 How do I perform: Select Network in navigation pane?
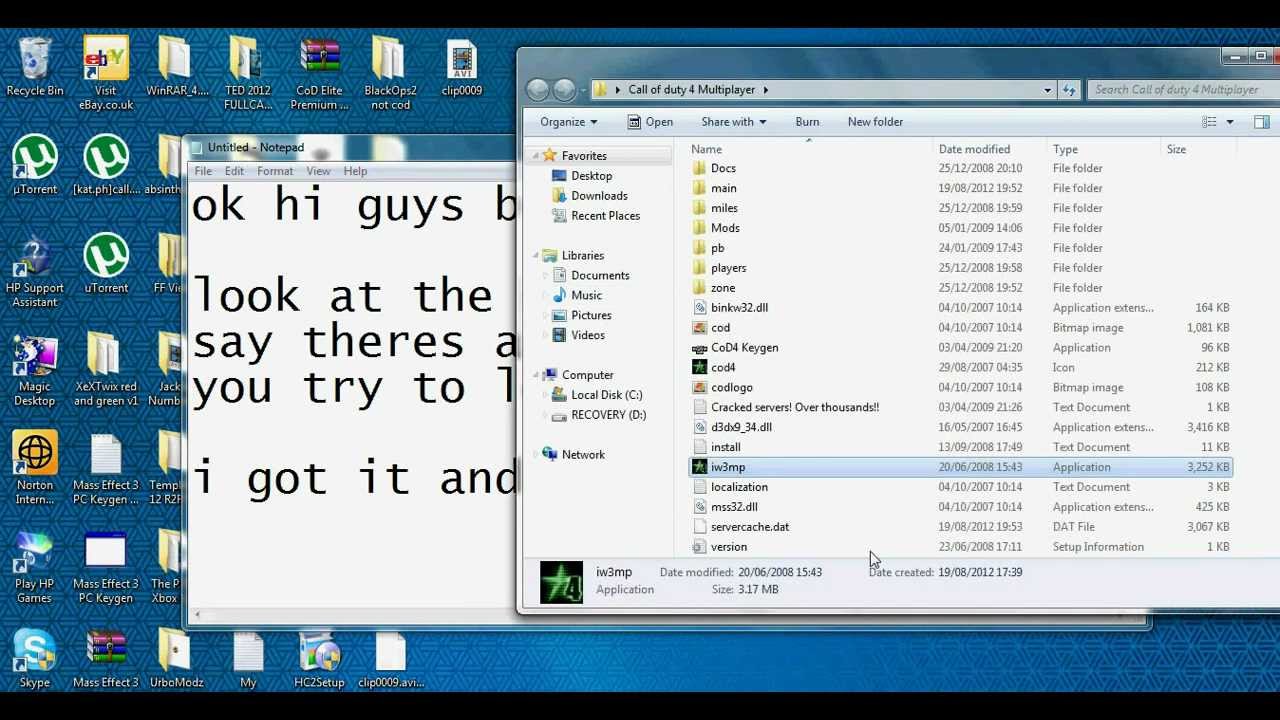tap(583, 455)
